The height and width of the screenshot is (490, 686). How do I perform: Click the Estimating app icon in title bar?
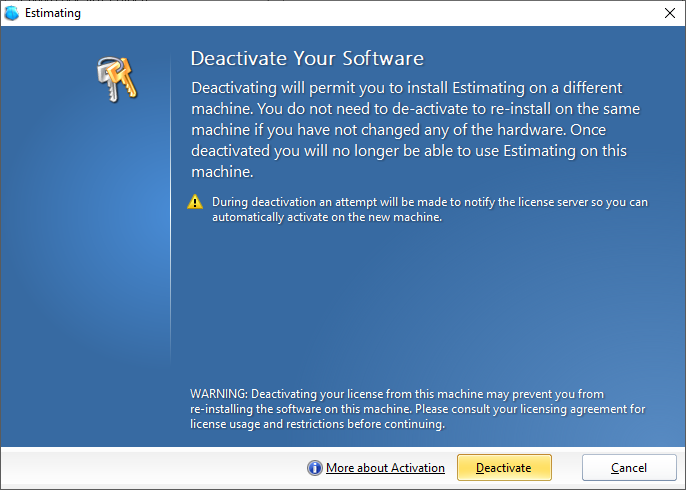(x=12, y=13)
